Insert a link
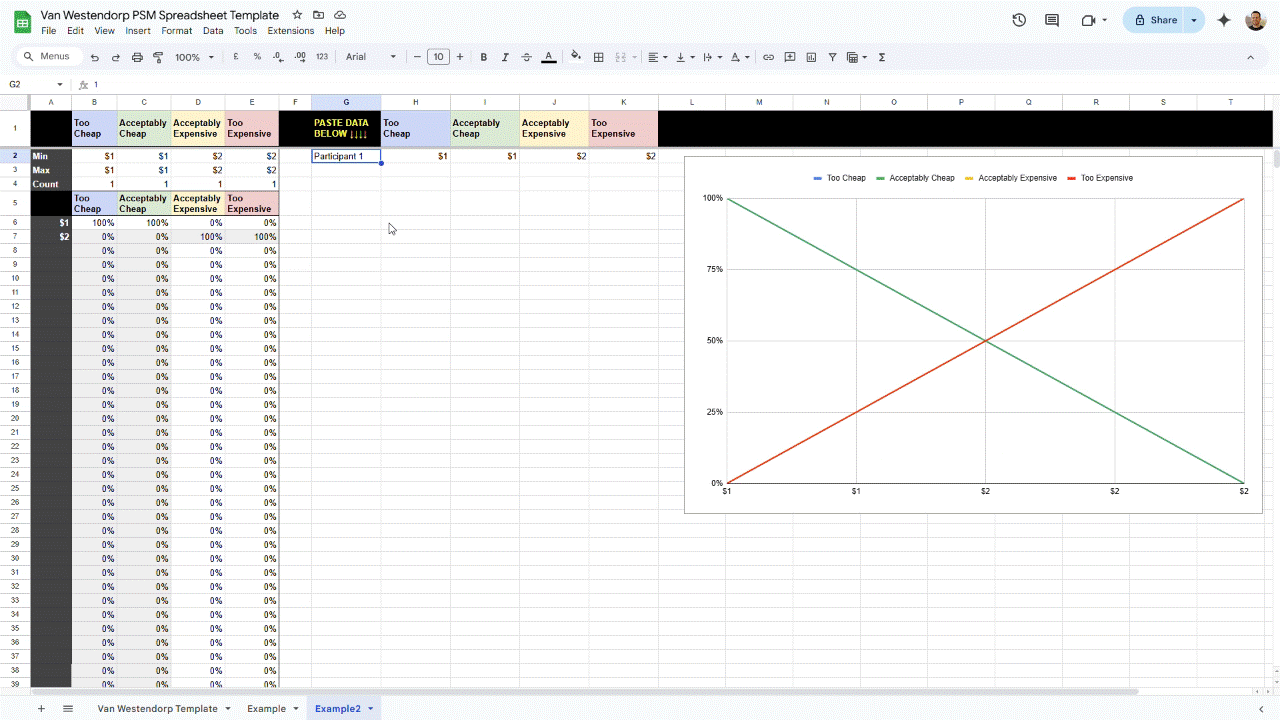Viewport: 1280px width, 720px height. pyautogui.click(x=768, y=57)
